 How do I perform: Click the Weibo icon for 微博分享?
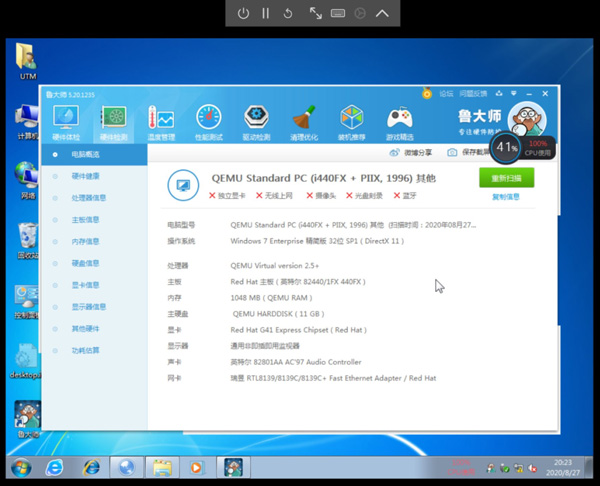click(394, 153)
